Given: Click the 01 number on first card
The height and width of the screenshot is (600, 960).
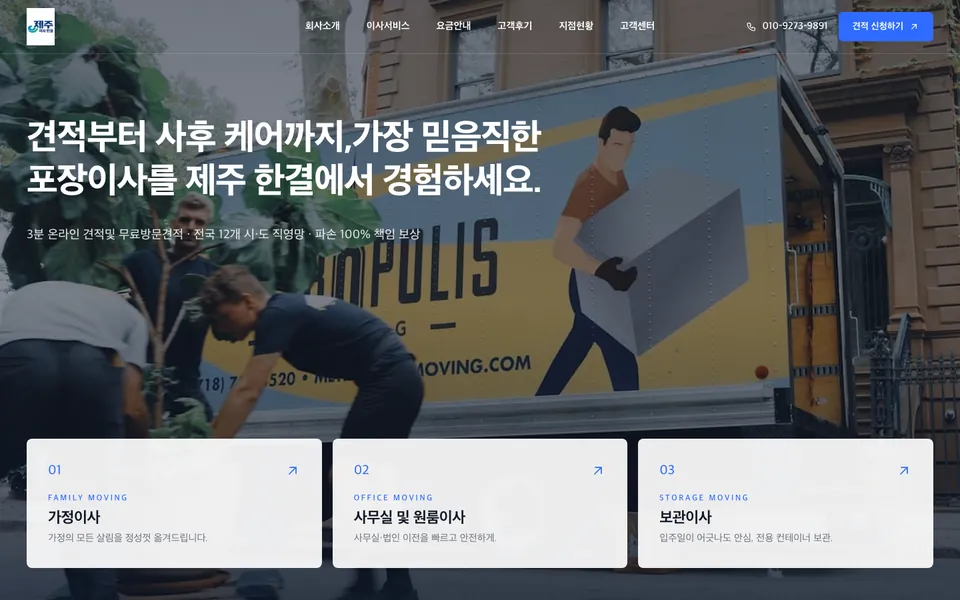Looking at the screenshot, I should coord(54,470).
